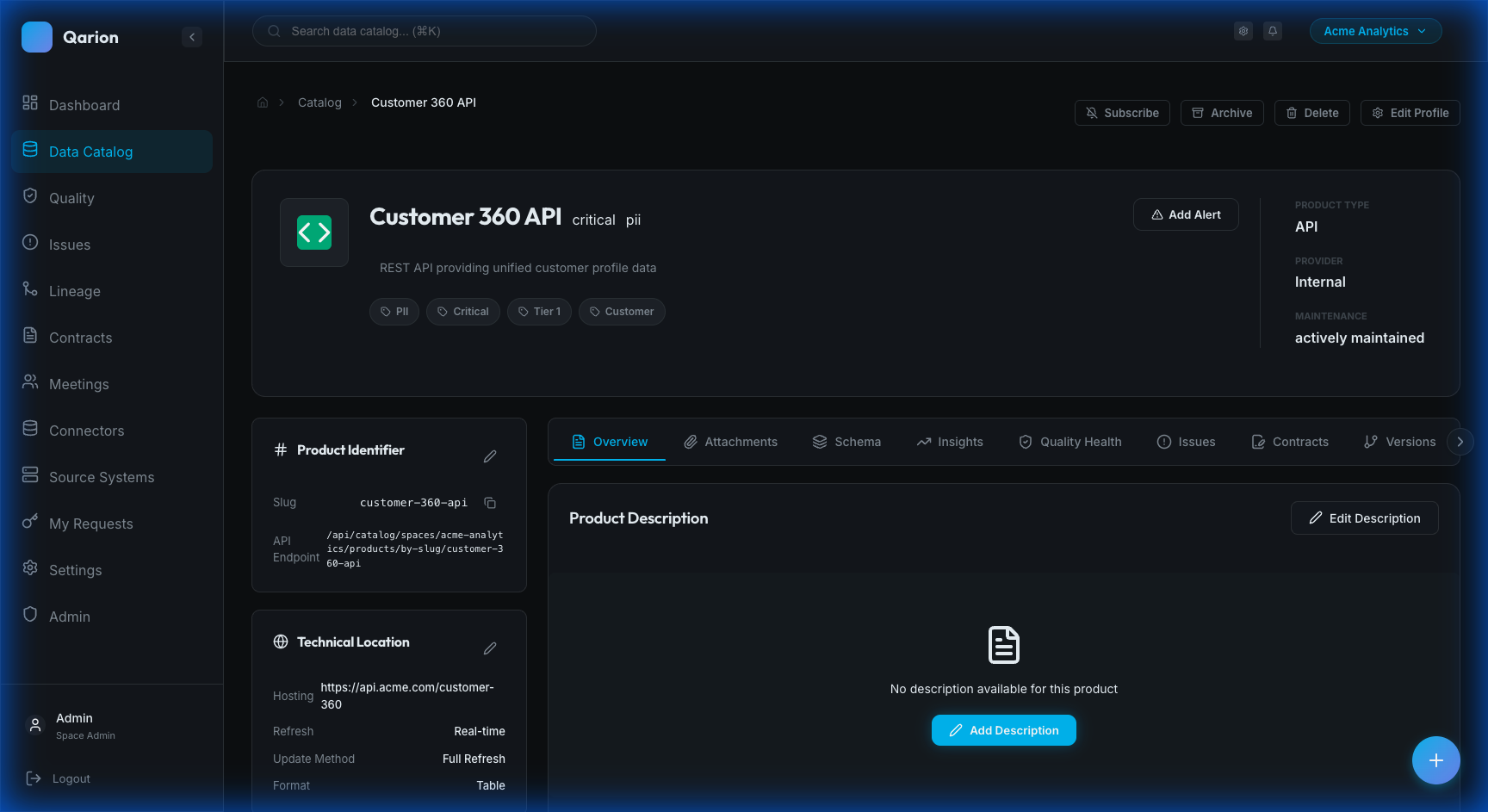The width and height of the screenshot is (1488, 812).
Task: Click Catalog in the breadcrumb
Action: (319, 102)
